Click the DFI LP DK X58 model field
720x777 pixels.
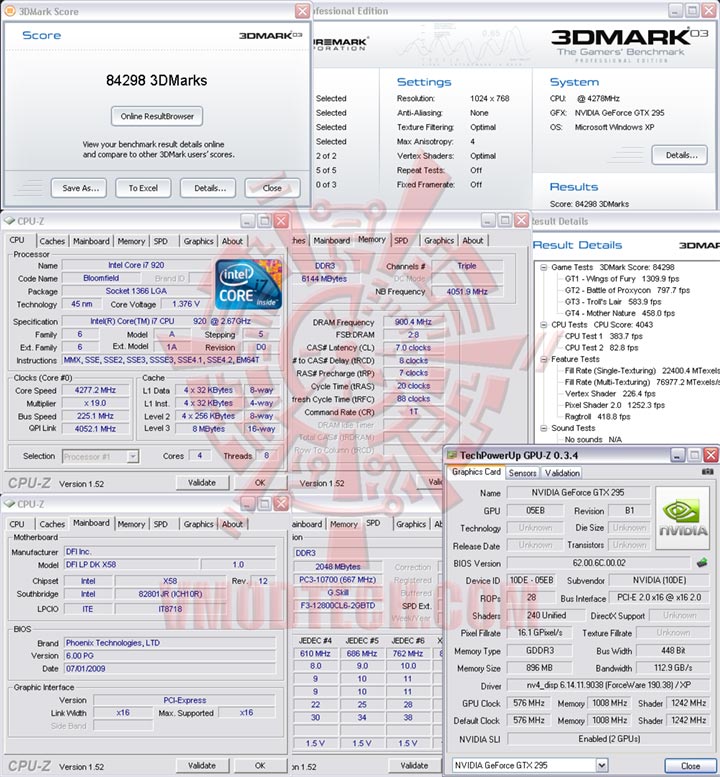point(132,564)
